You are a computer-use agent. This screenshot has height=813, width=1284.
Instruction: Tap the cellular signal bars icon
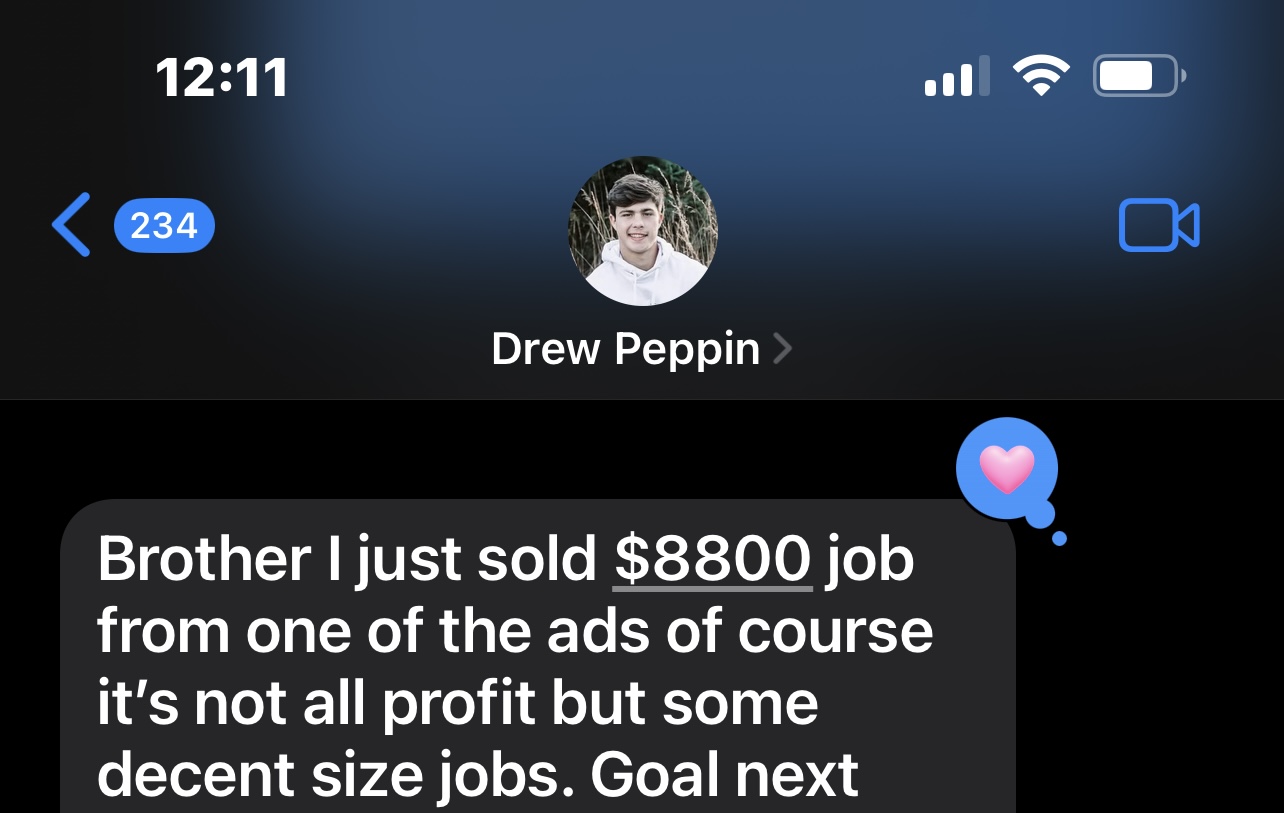(957, 77)
